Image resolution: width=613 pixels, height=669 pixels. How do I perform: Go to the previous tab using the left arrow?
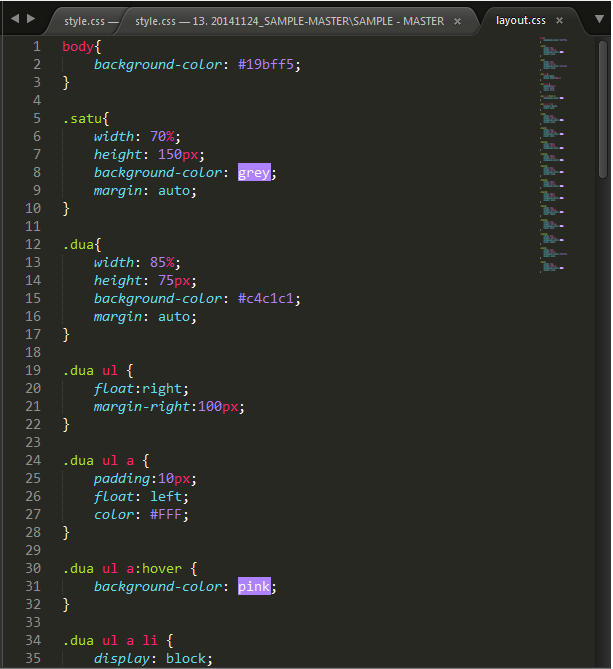point(15,19)
